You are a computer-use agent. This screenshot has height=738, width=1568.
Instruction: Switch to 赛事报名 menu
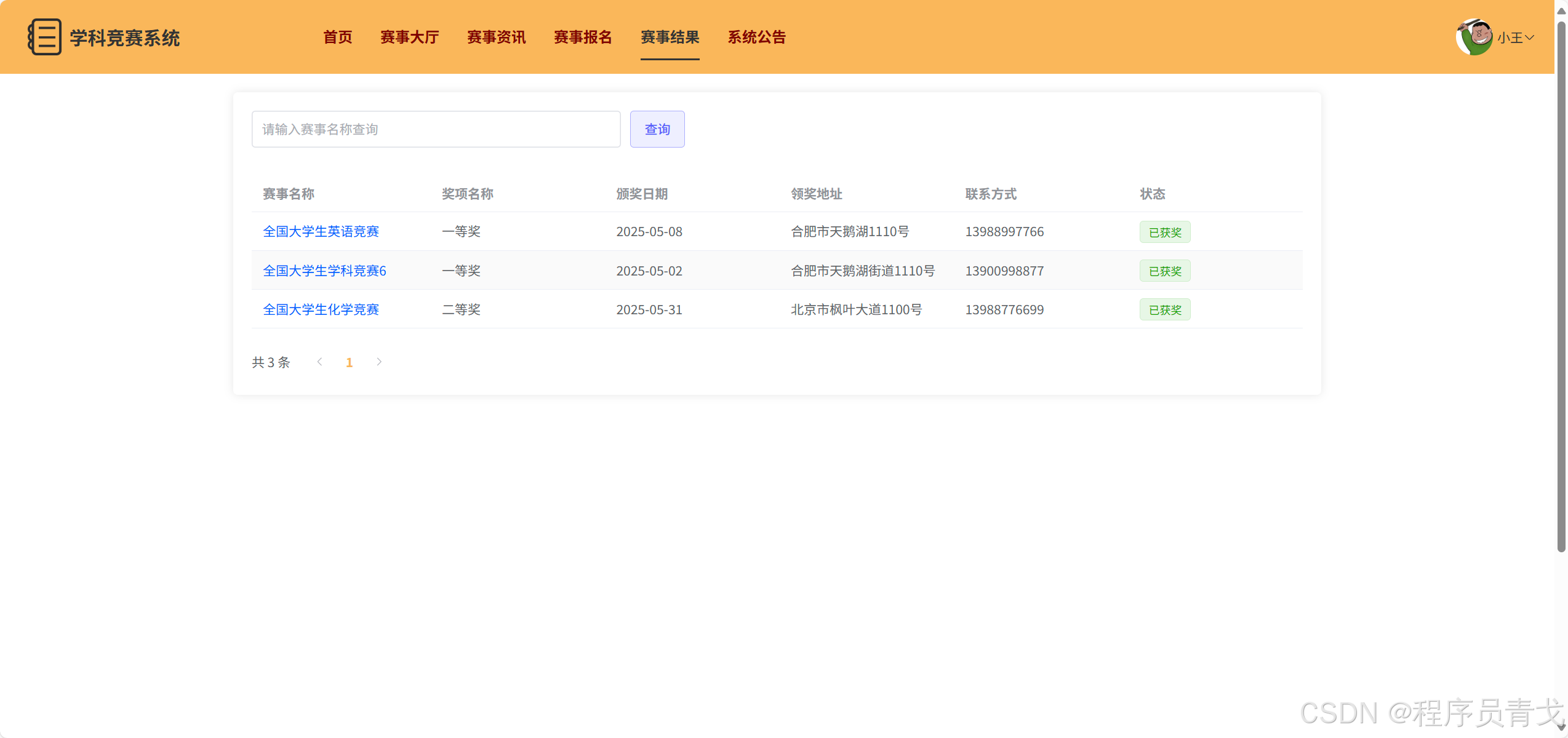click(583, 38)
